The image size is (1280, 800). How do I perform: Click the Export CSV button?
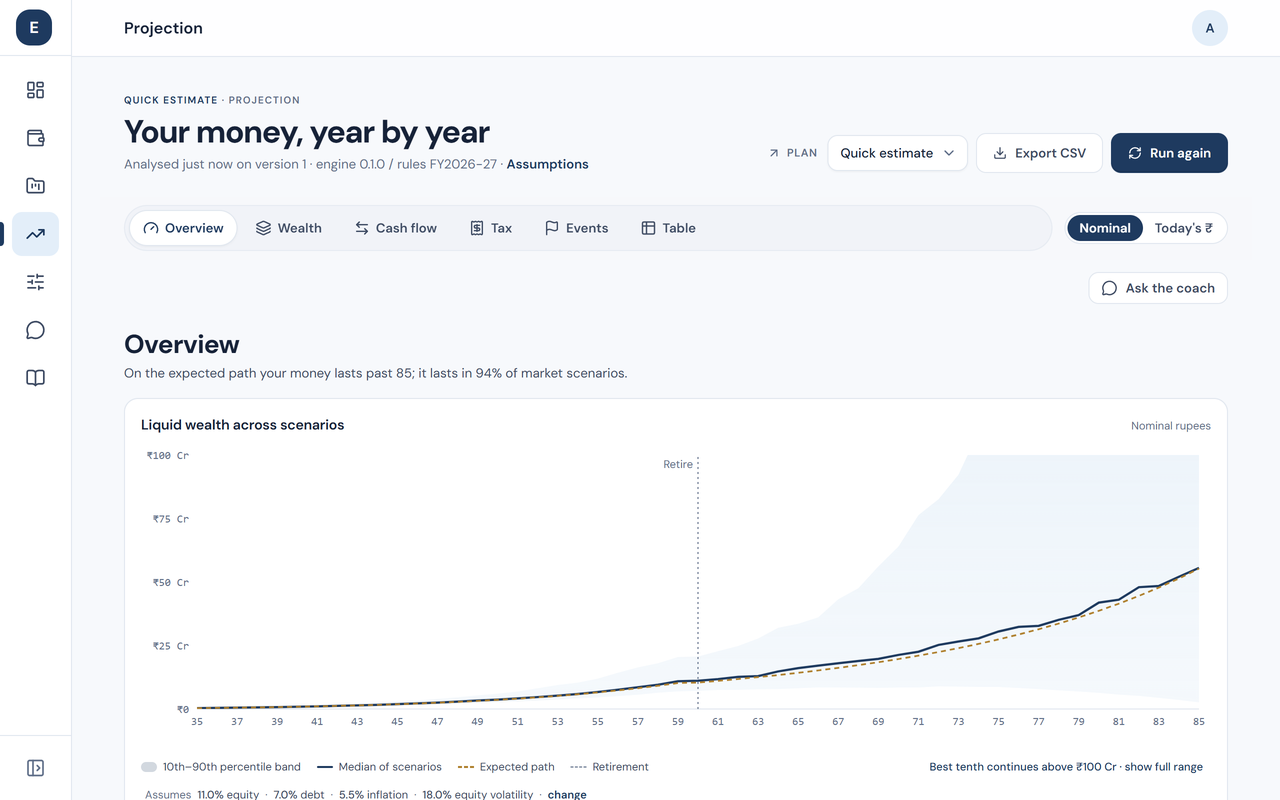1039,153
